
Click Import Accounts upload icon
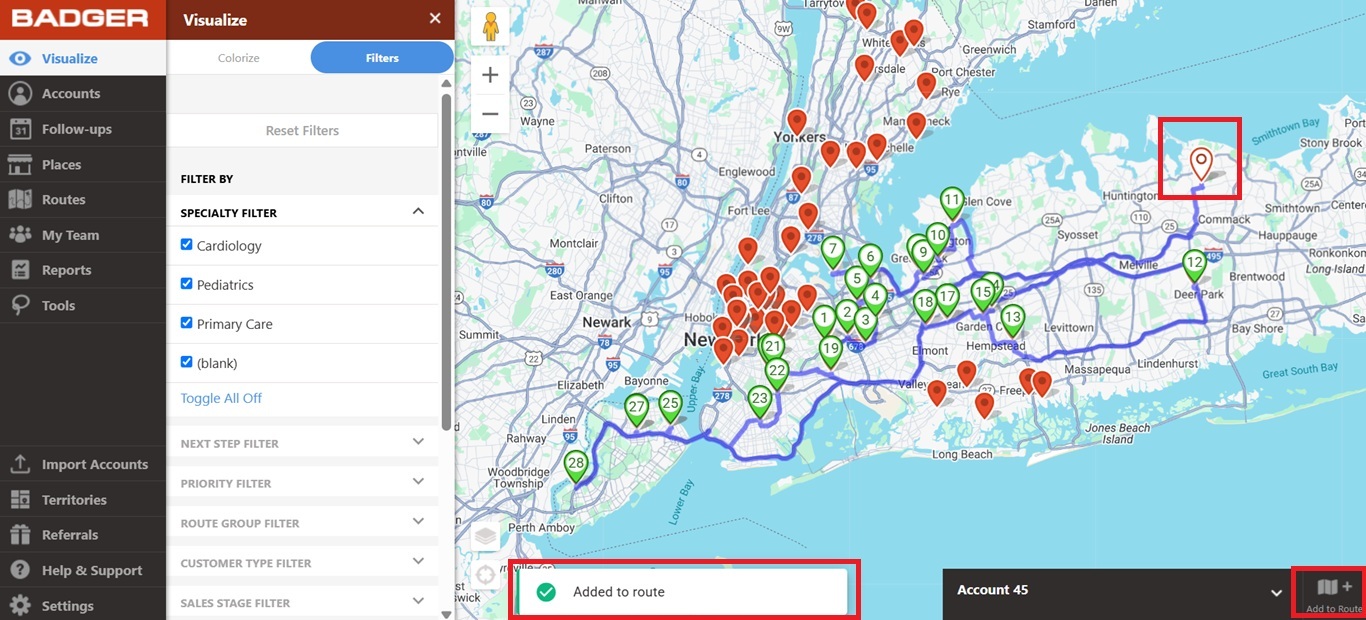[19, 464]
